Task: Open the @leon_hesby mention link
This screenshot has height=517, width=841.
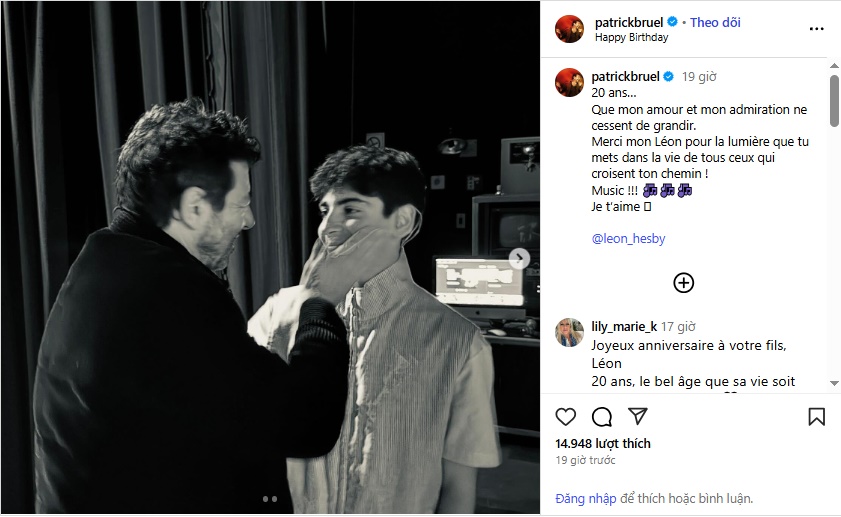Action: (x=629, y=239)
